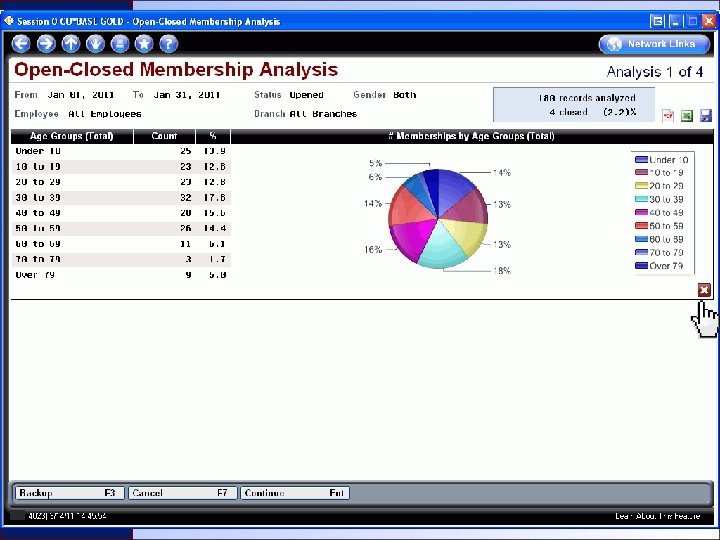Click the 6% pie chart label

[x=375, y=177]
